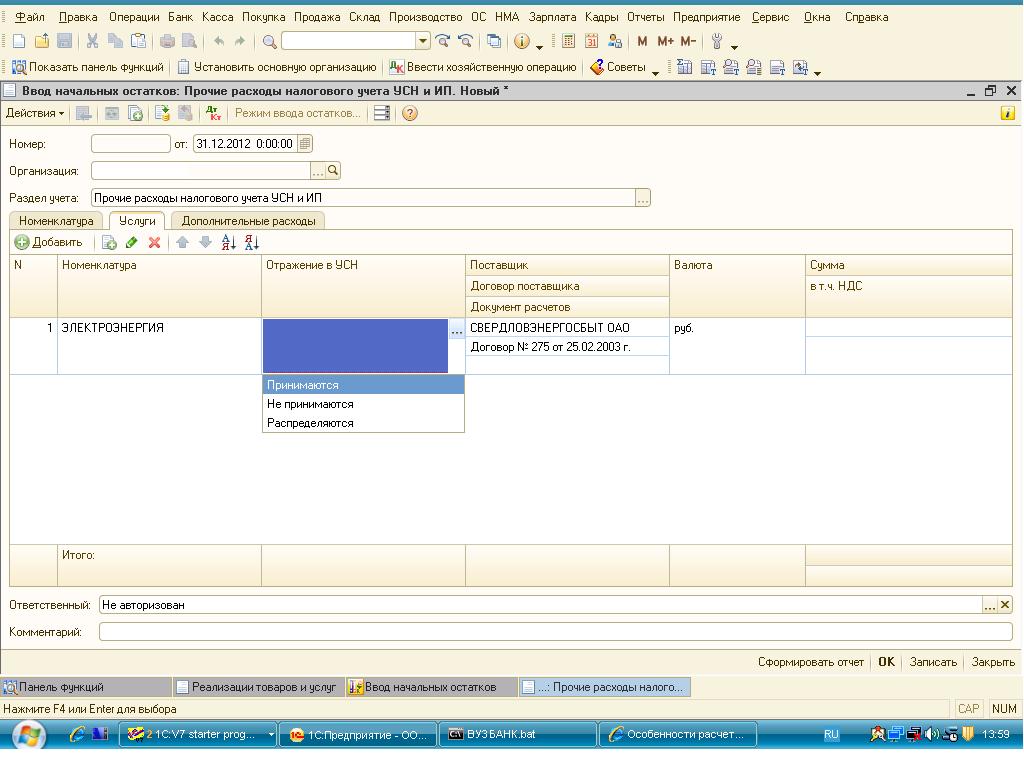The height and width of the screenshot is (768, 1024).
Task: Click the red X delete row icon
Action: [x=154, y=242]
